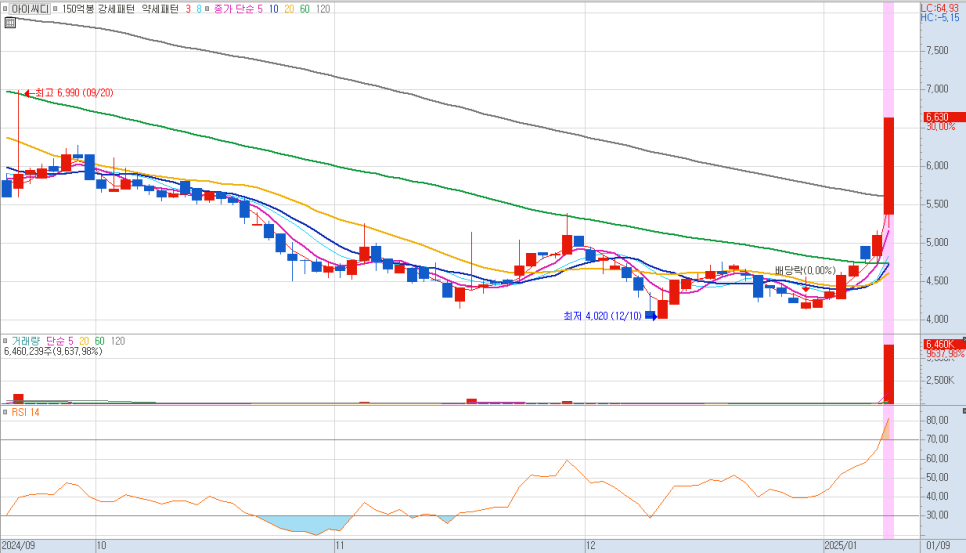This screenshot has height=553, width=966.
Task: Click the tall red volume bar at right
Action: click(888, 374)
